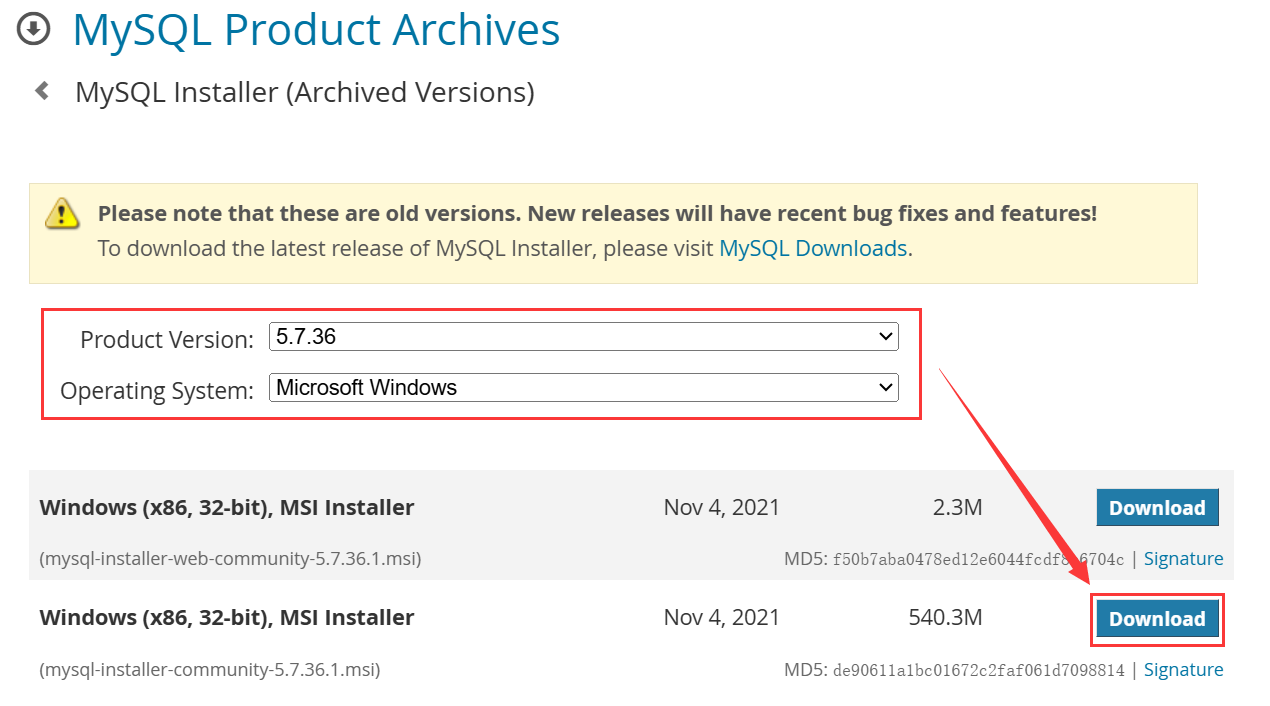Click the download circle icon beside the page title

34,29
